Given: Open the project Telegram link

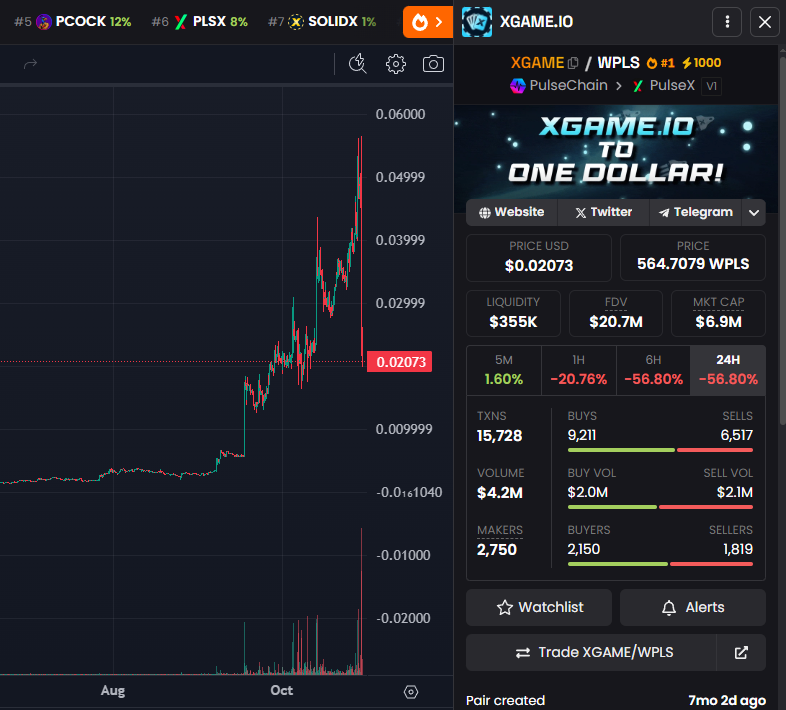Looking at the screenshot, I should (x=696, y=212).
